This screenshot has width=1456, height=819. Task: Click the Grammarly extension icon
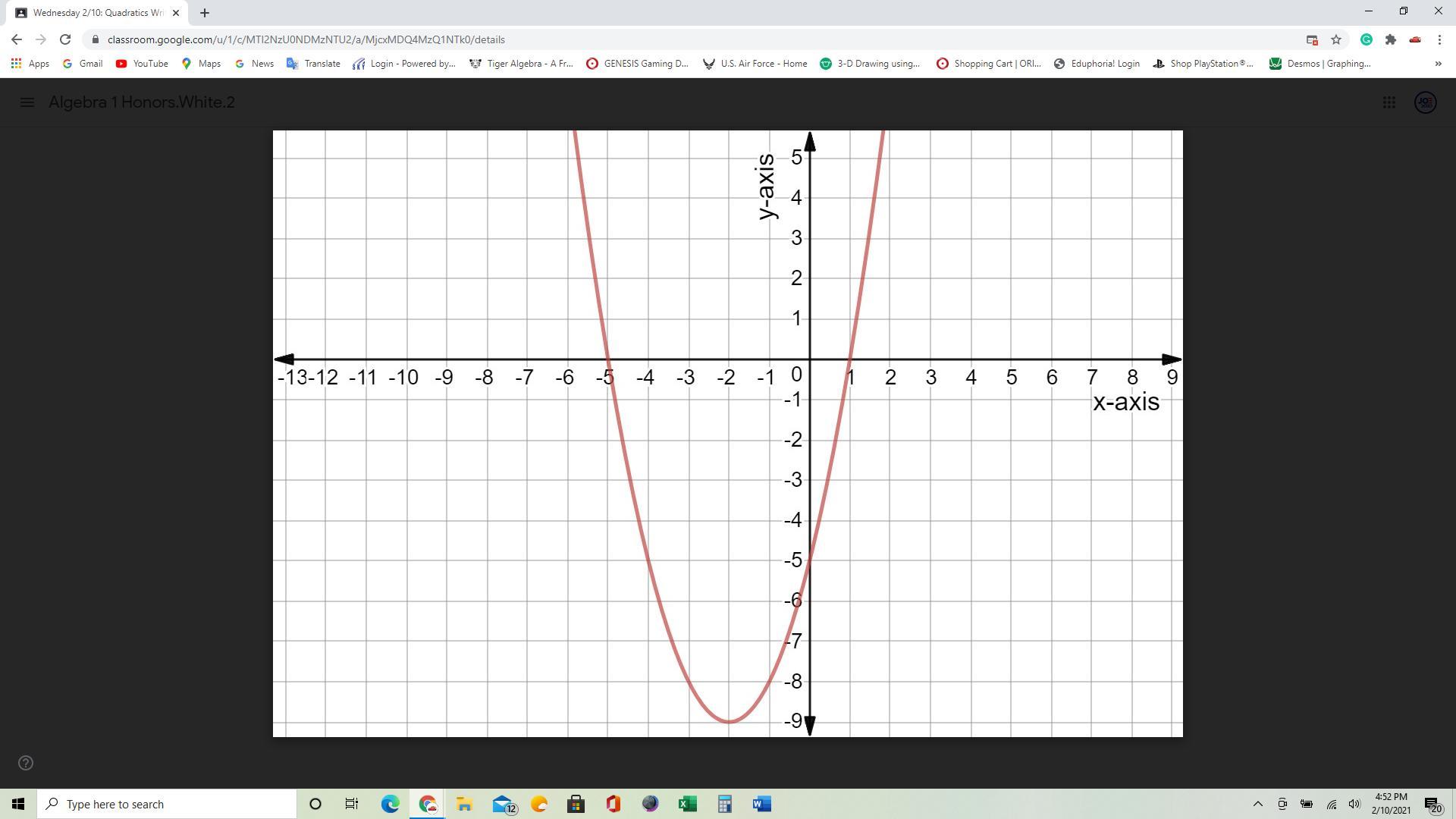[1366, 39]
